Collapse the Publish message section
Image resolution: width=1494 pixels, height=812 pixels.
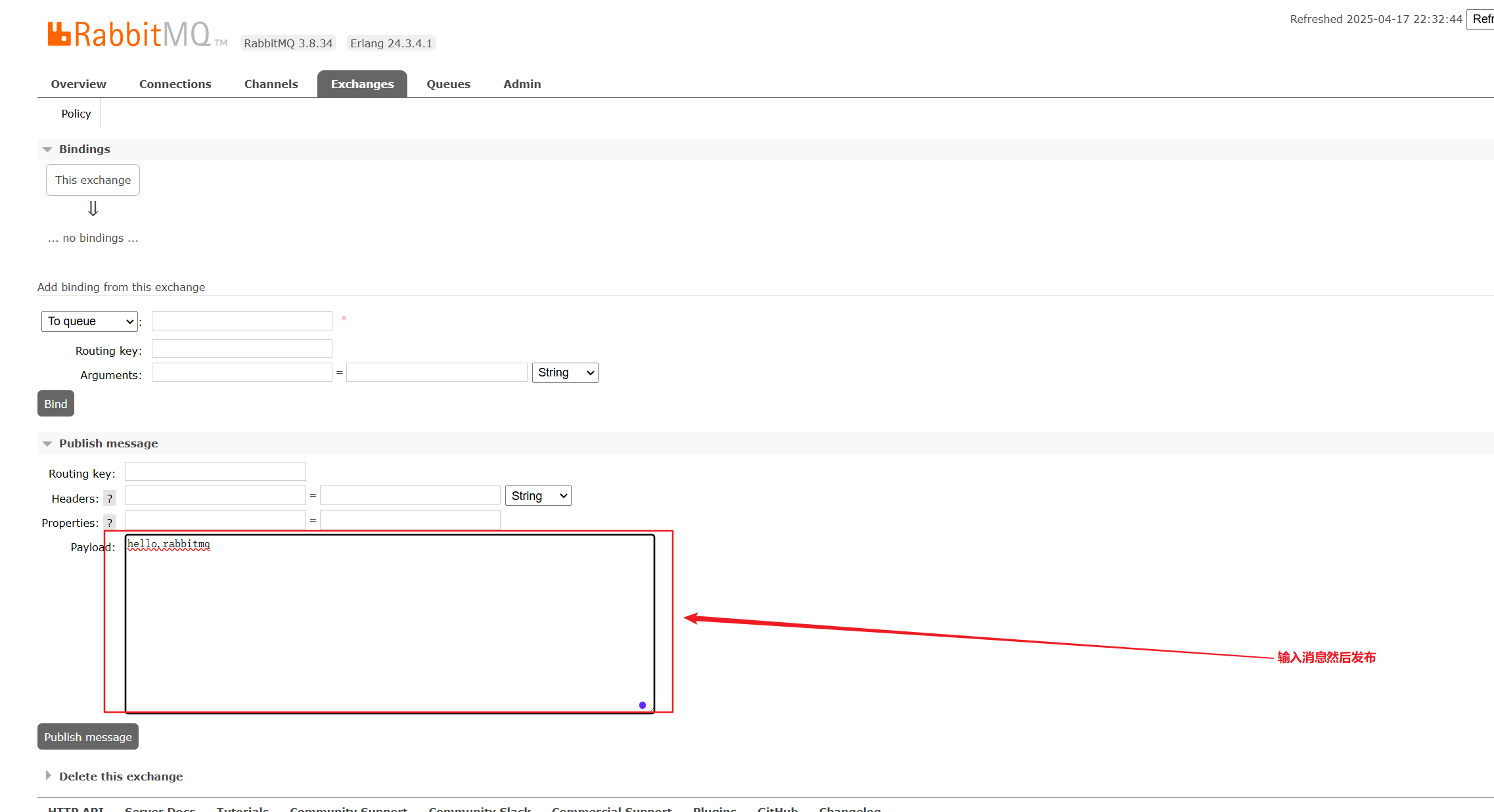(47, 444)
